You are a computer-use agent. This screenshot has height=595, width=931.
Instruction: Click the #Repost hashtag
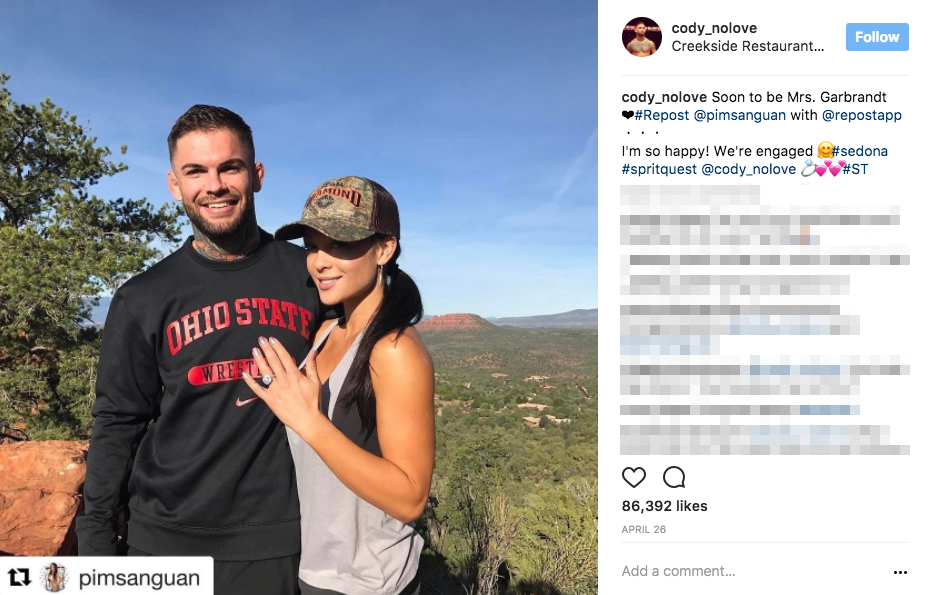pos(661,115)
